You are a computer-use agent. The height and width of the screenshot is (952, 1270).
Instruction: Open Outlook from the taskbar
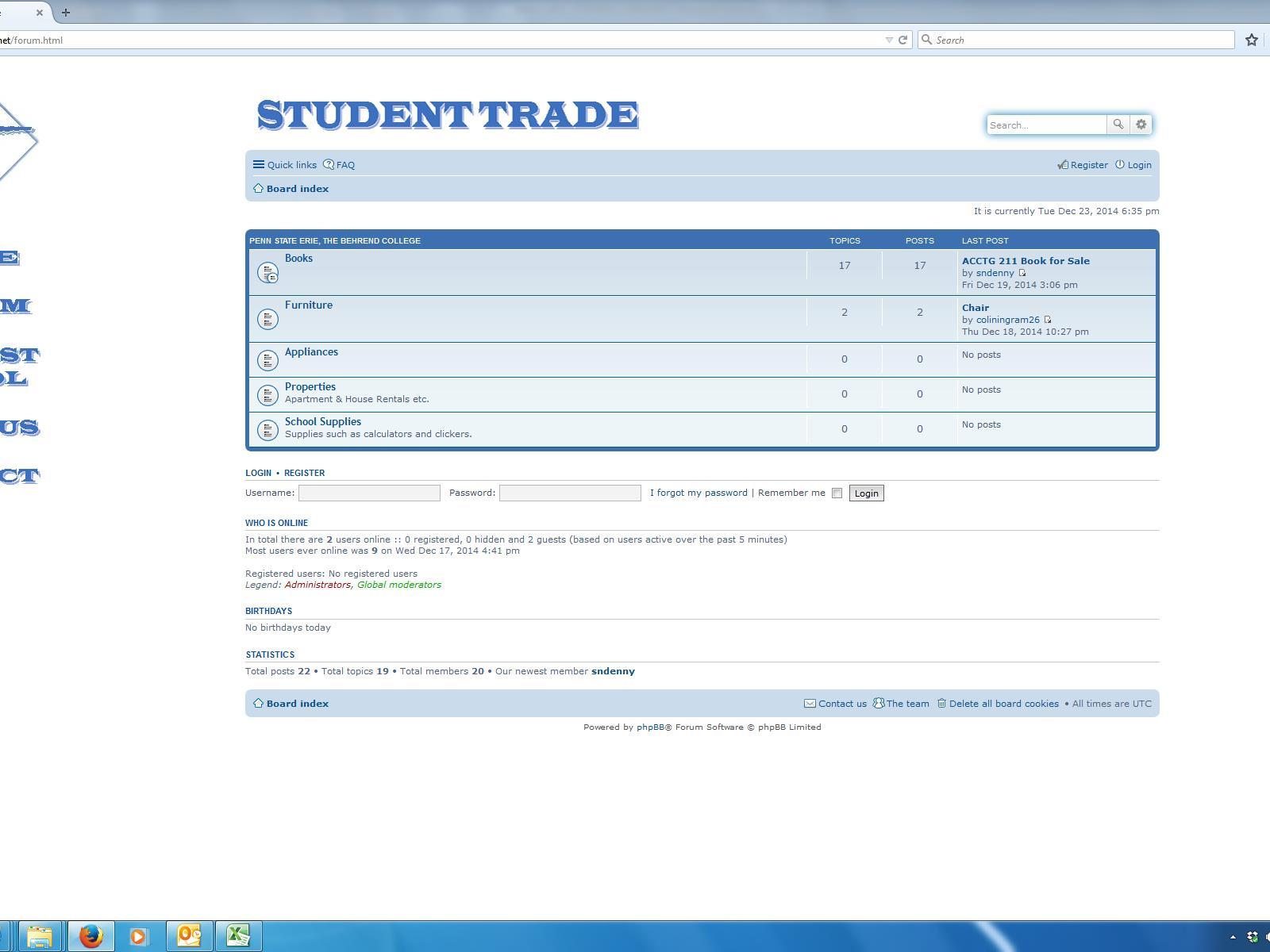coord(189,936)
